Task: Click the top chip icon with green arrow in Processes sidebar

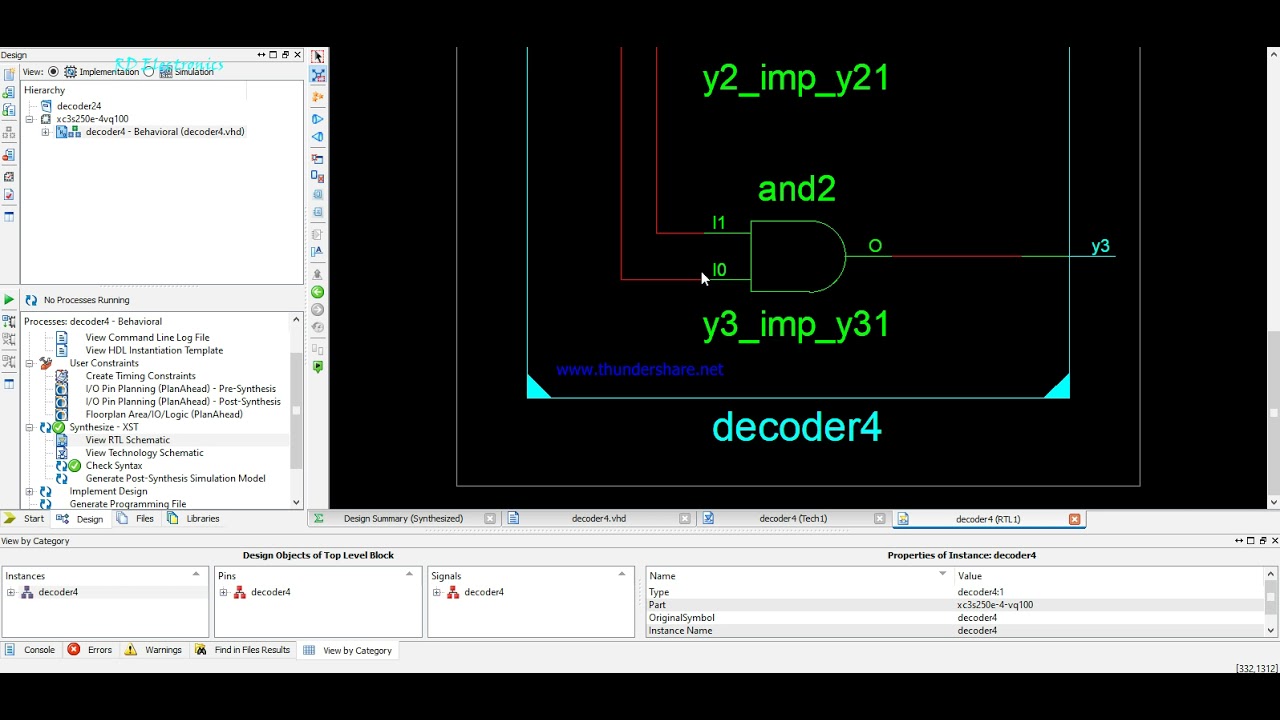Action: coord(9,323)
